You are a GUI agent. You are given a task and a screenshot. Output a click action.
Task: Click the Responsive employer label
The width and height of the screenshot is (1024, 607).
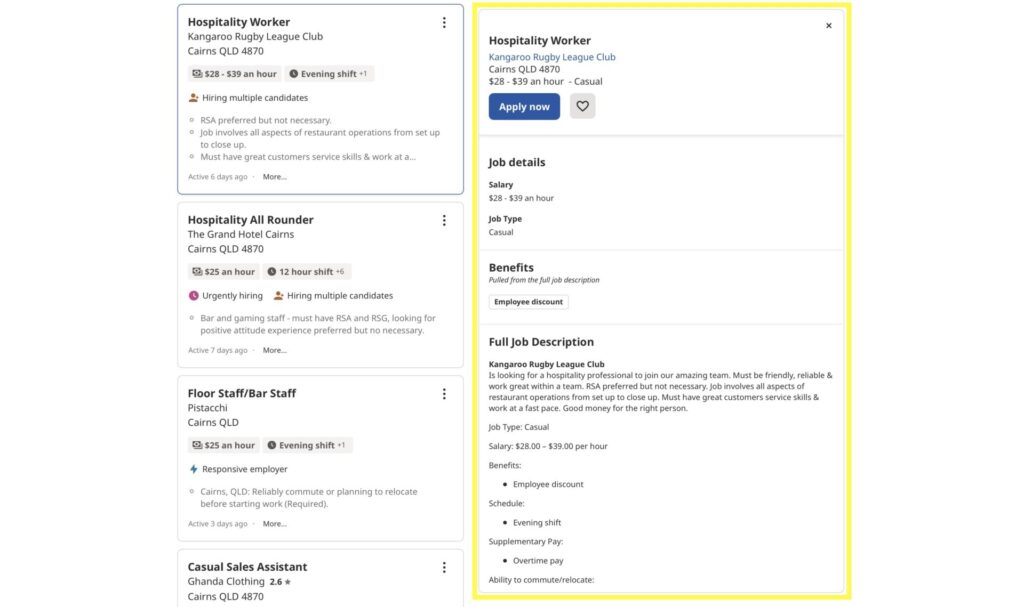click(x=238, y=469)
